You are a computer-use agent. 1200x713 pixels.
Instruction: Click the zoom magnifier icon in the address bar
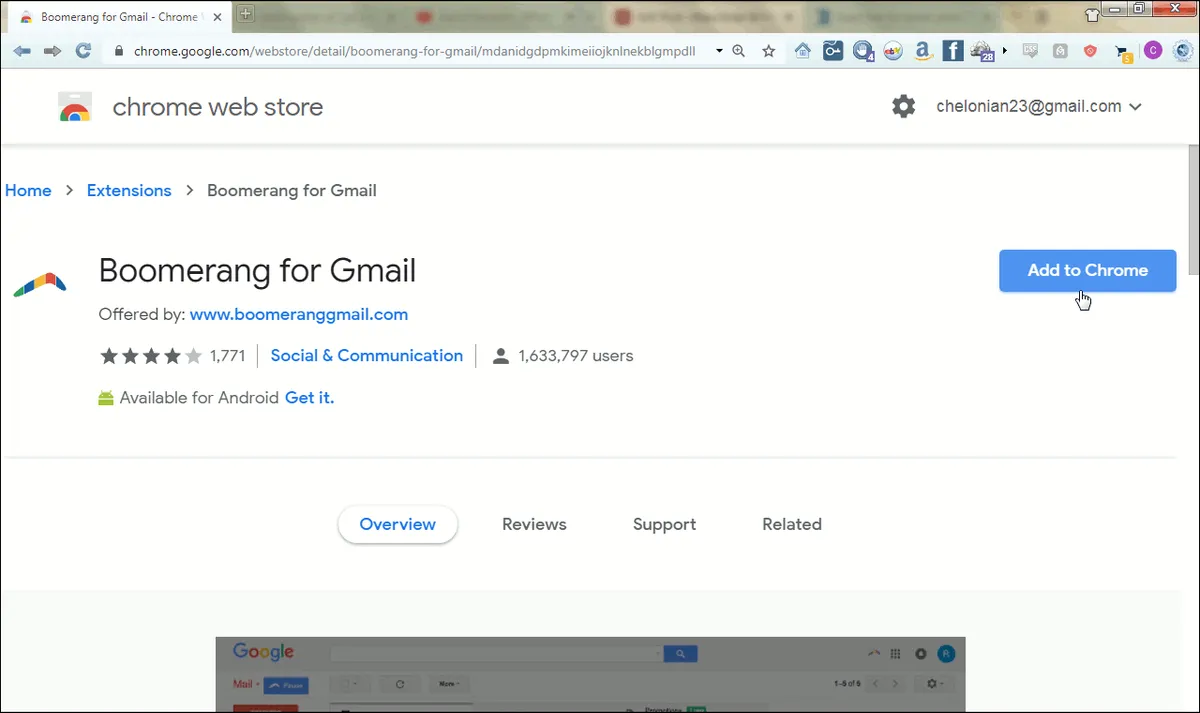point(739,51)
